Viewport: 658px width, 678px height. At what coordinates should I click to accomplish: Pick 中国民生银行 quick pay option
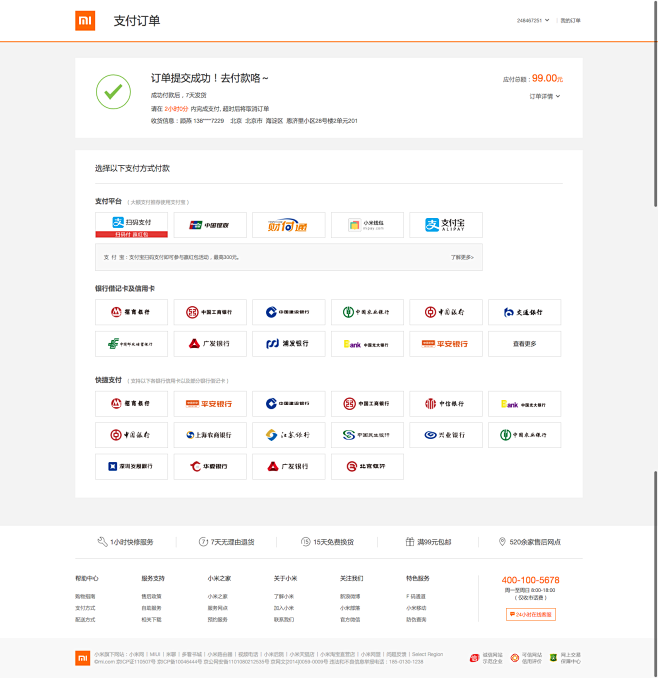(x=367, y=435)
